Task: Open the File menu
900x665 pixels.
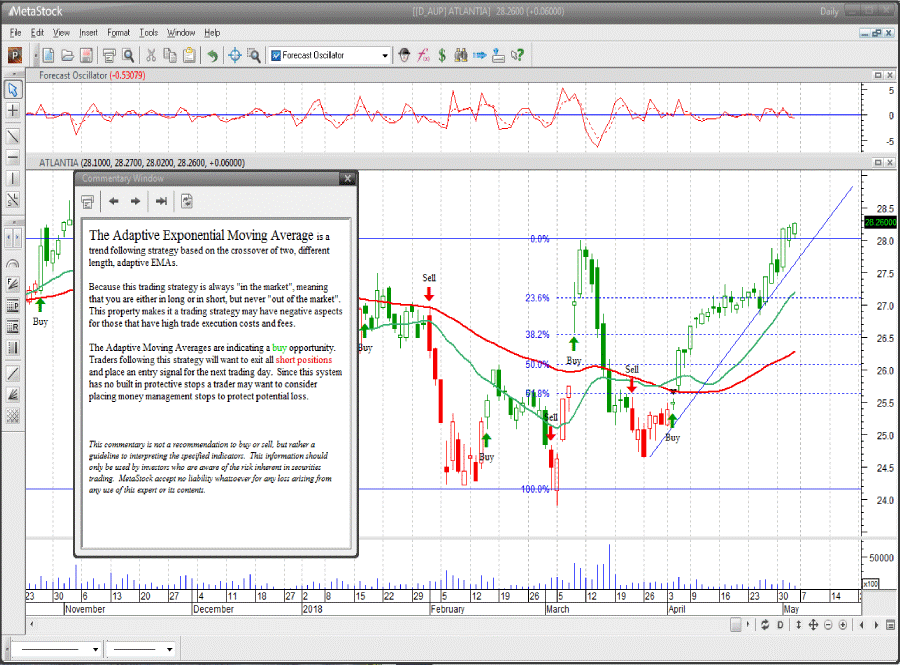Action: [15, 33]
